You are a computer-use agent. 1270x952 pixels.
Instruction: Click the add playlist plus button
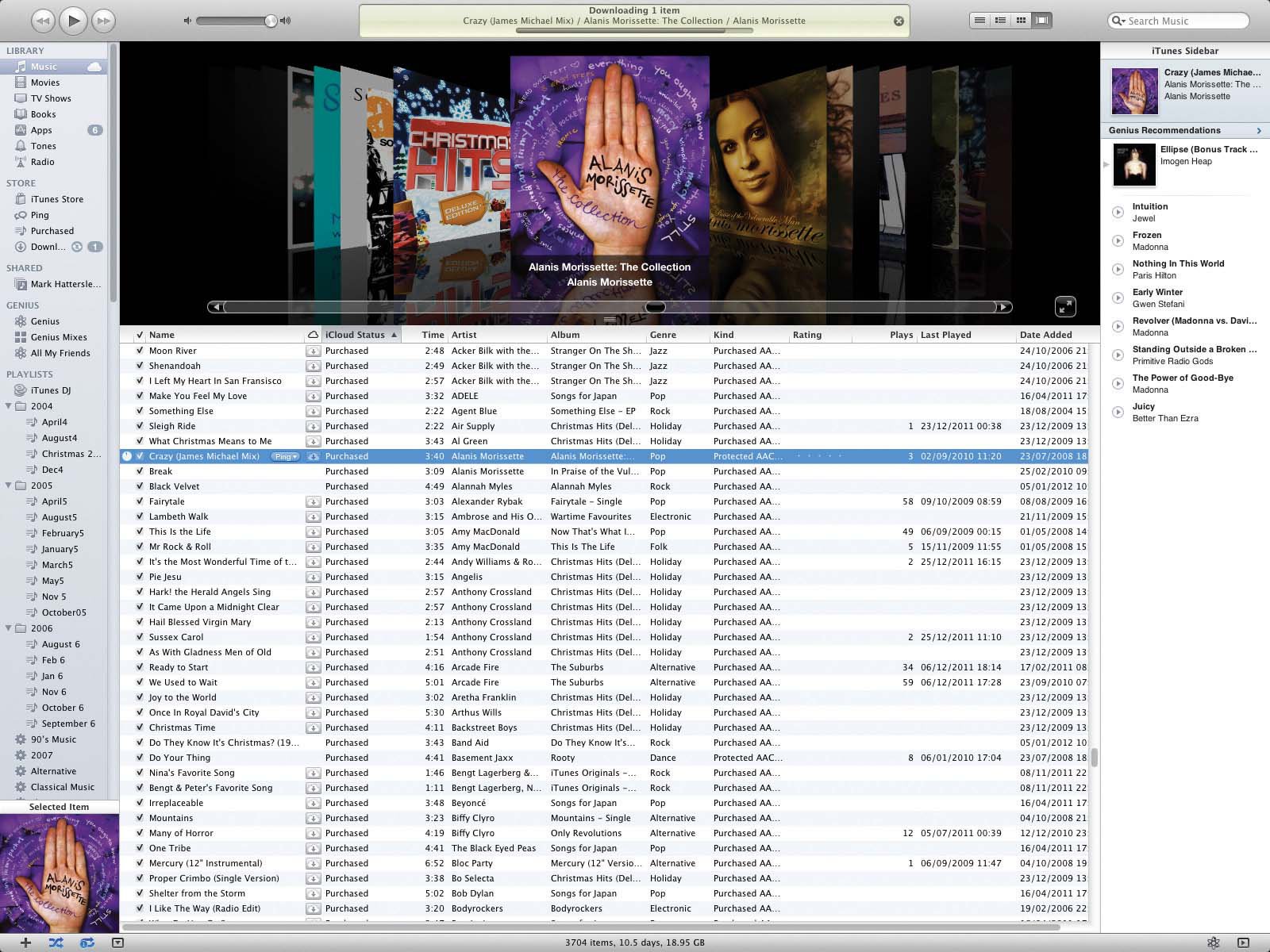click(x=25, y=942)
